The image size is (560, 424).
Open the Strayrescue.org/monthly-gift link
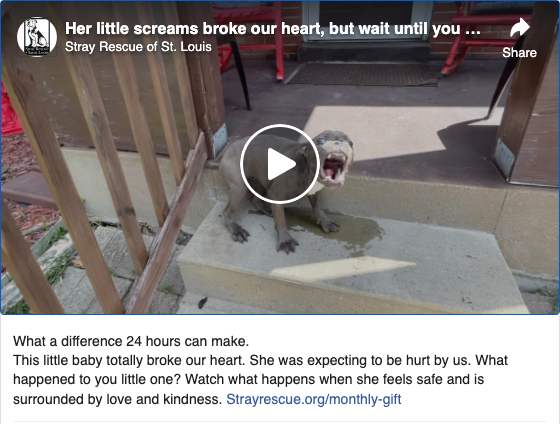[x=314, y=399]
